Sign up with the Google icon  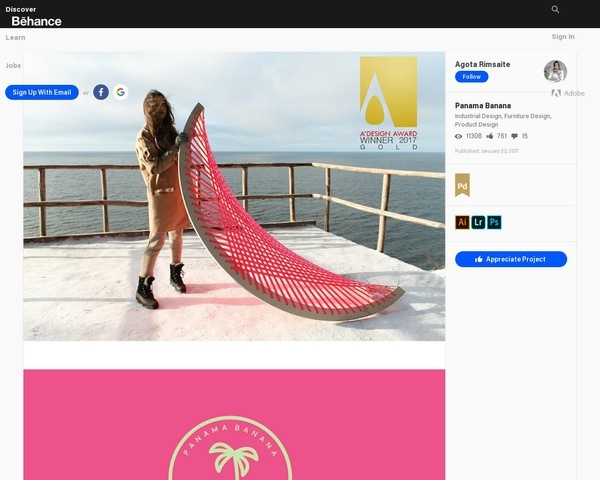121,92
